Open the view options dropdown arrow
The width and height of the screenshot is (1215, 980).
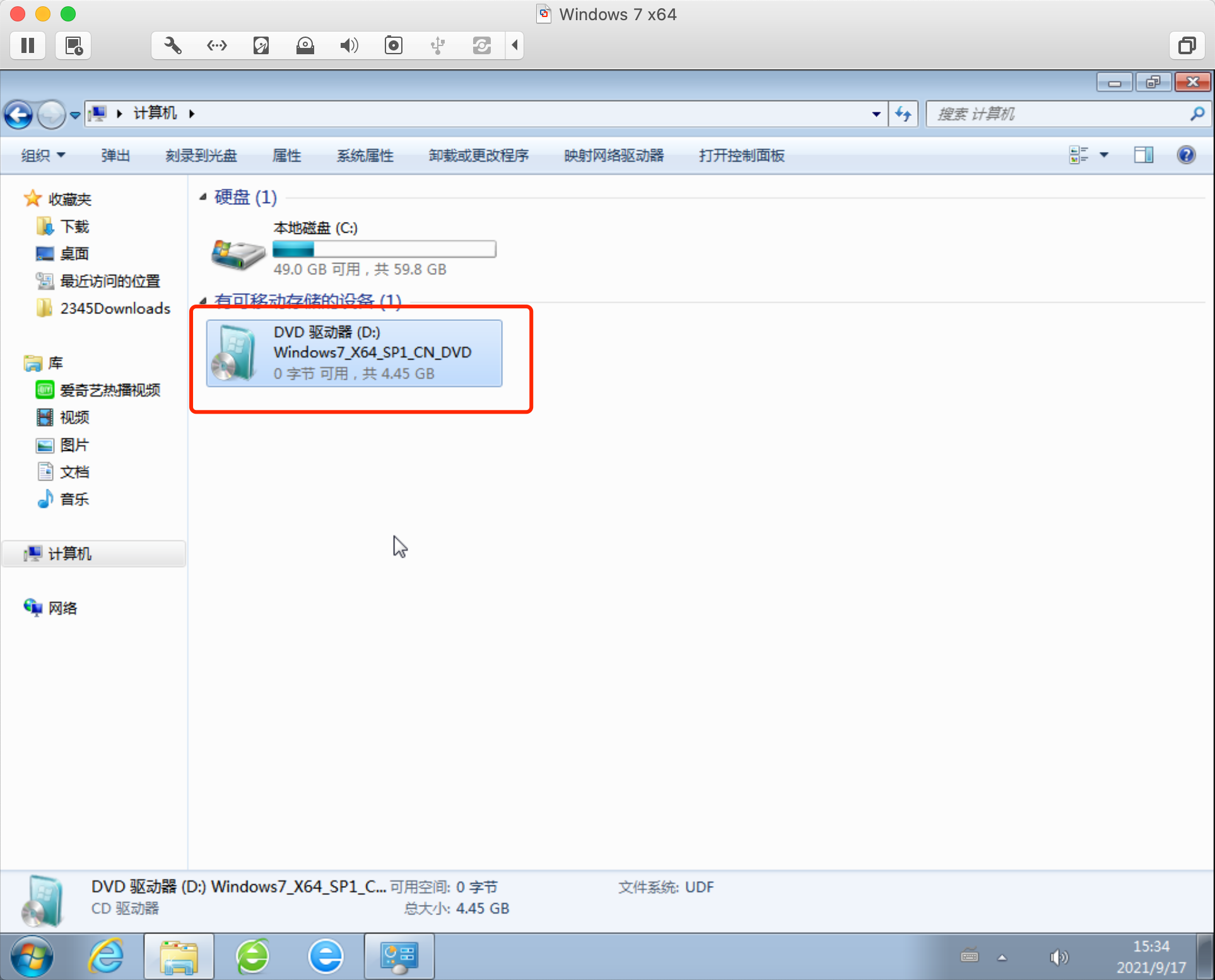click(x=1104, y=155)
